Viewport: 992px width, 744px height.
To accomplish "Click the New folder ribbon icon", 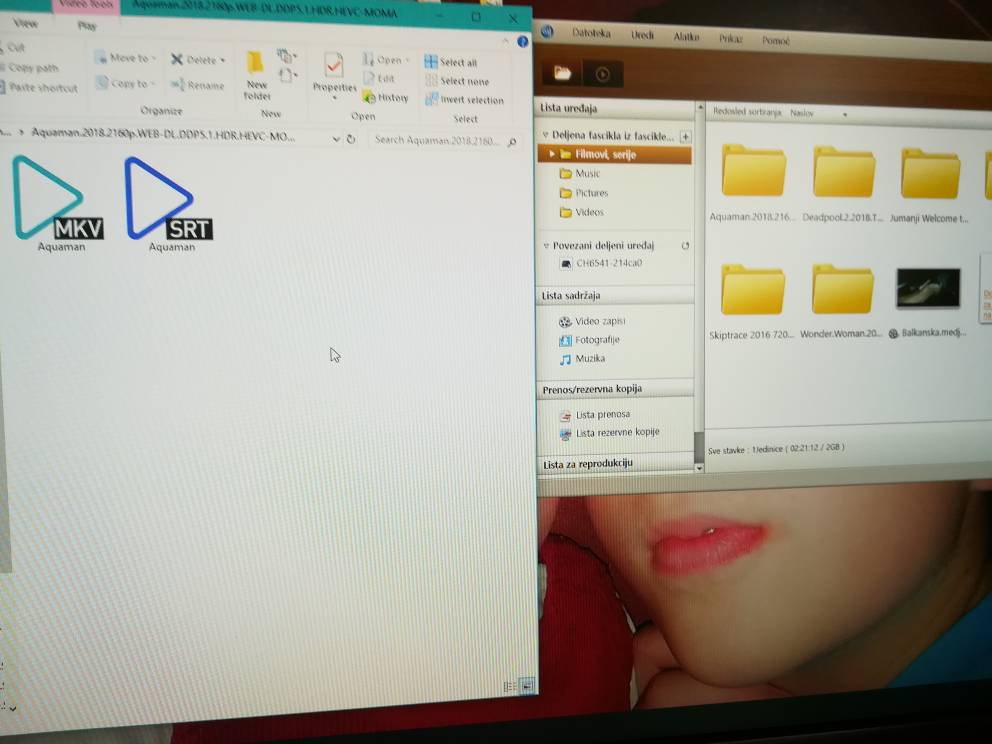I will click(x=256, y=75).
